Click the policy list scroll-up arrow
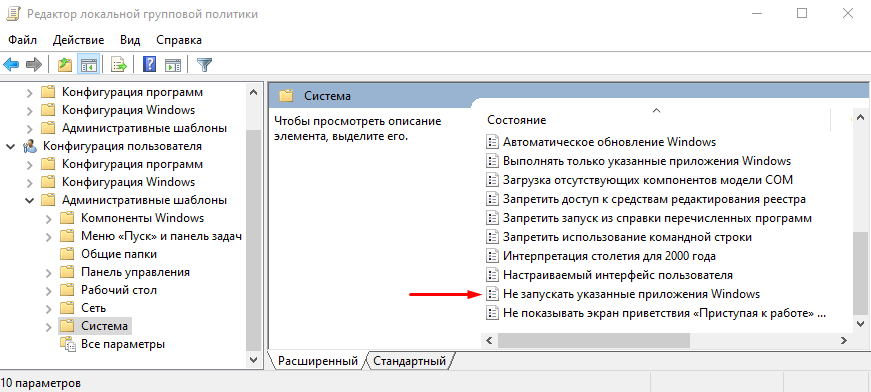This screenshot has width=871, height=392. tap(859, 118)
